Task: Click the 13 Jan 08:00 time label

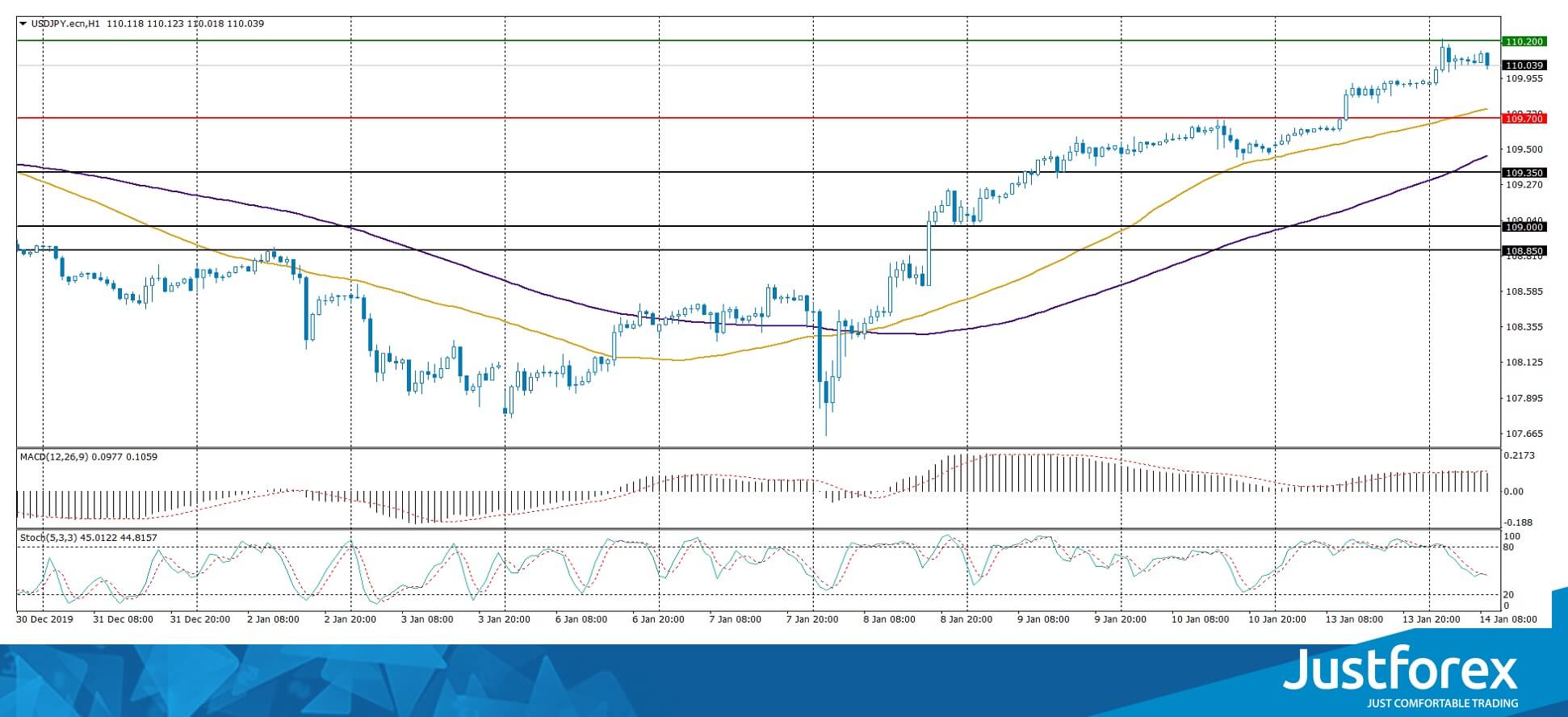Action: 1354,620
